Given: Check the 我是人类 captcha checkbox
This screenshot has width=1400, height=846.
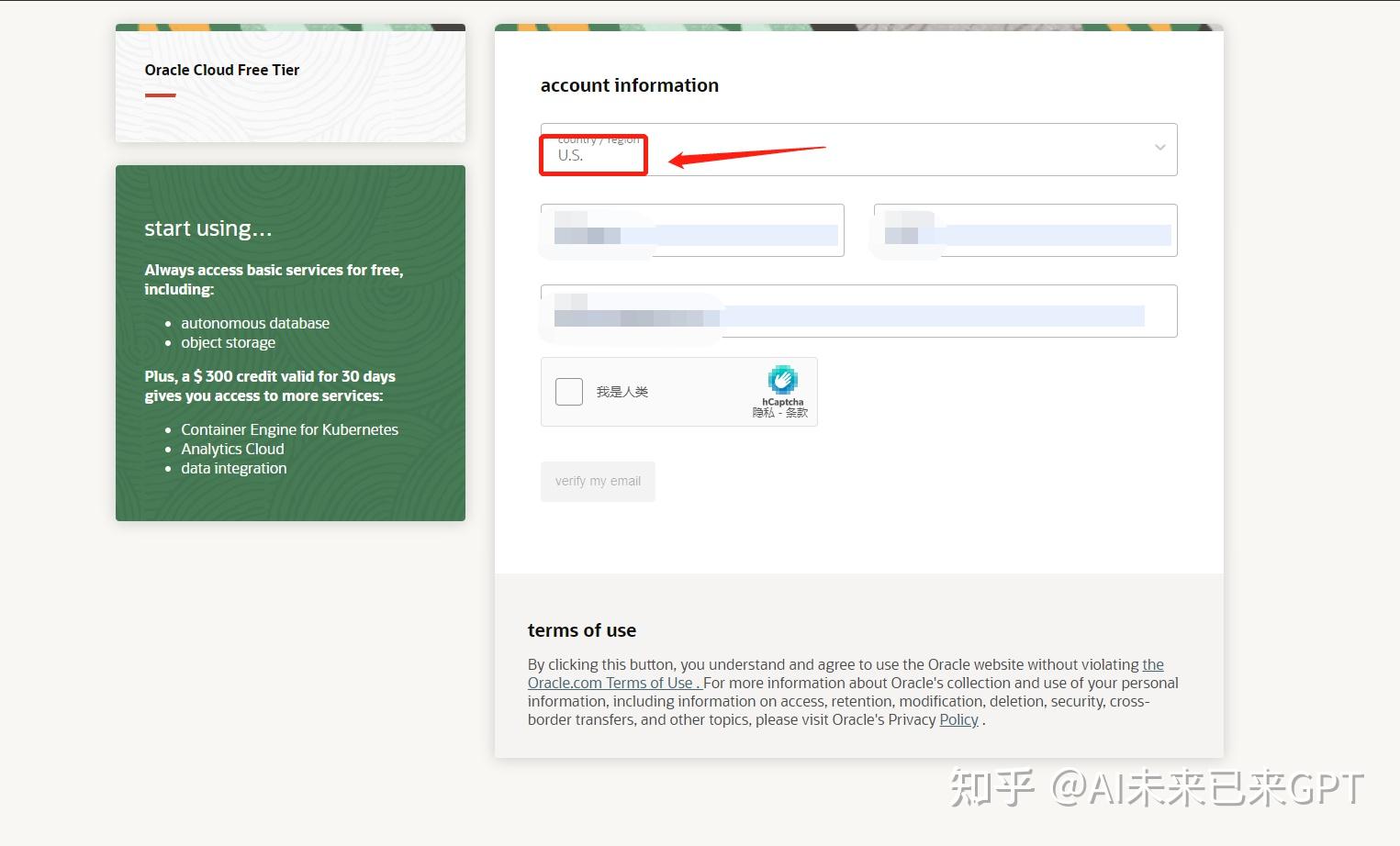Looking at the screenshot, I should point(569,392).
